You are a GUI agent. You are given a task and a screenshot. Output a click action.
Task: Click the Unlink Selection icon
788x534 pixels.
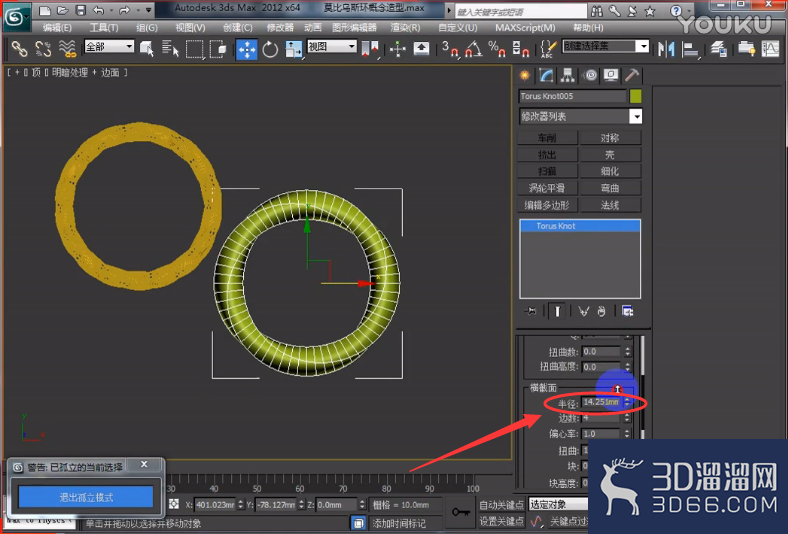[x=43, y=49]
